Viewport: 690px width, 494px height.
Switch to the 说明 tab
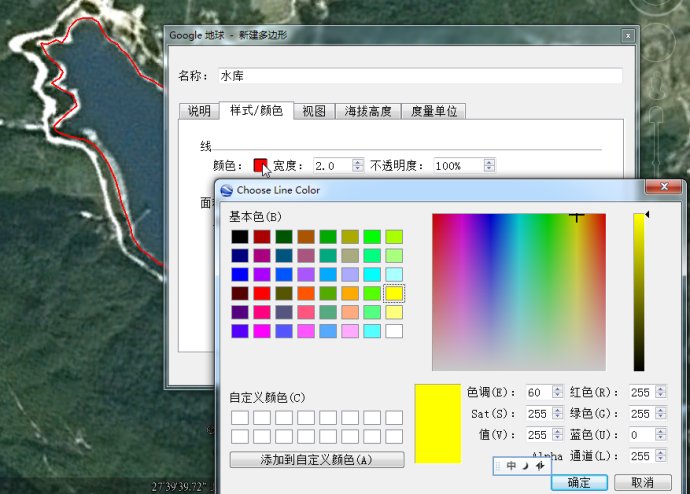[199, 111]
